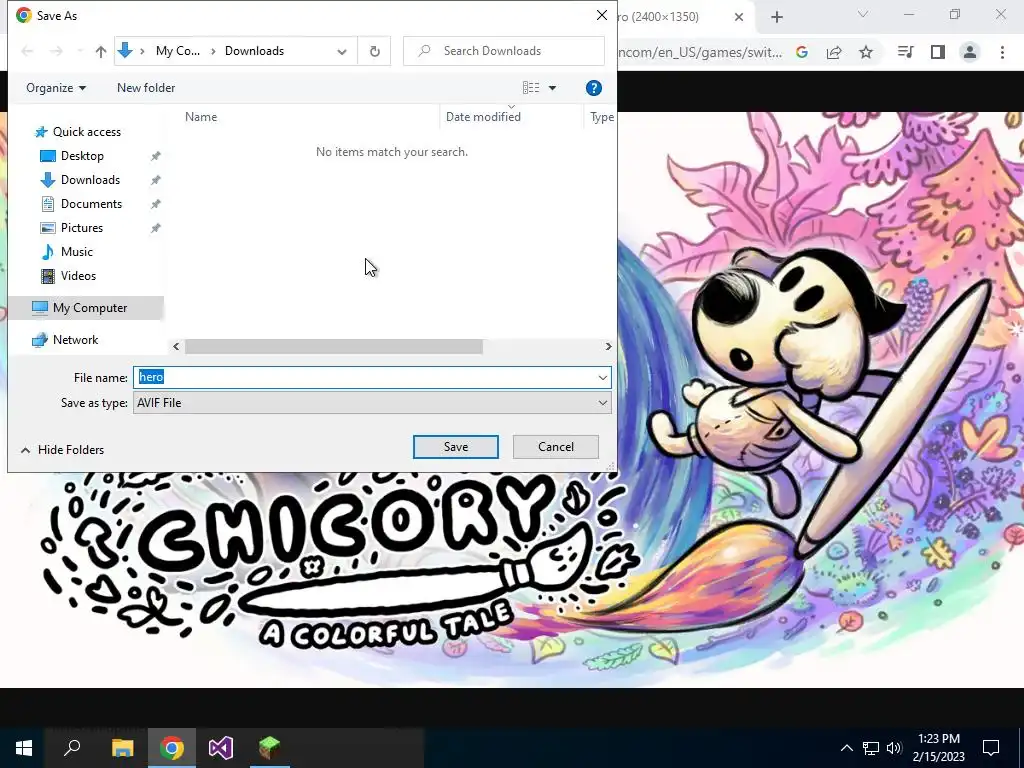Viewport: 1024px width, 768px height.
Task: Click the Chrome address bar URL
Action: (x=699, y=52)
